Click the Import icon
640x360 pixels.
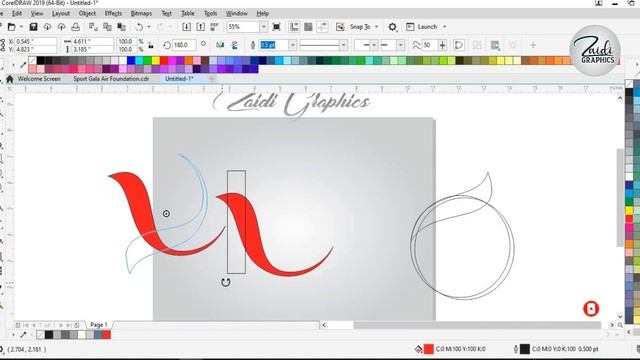pyautogui.click(x=186, y=27)
